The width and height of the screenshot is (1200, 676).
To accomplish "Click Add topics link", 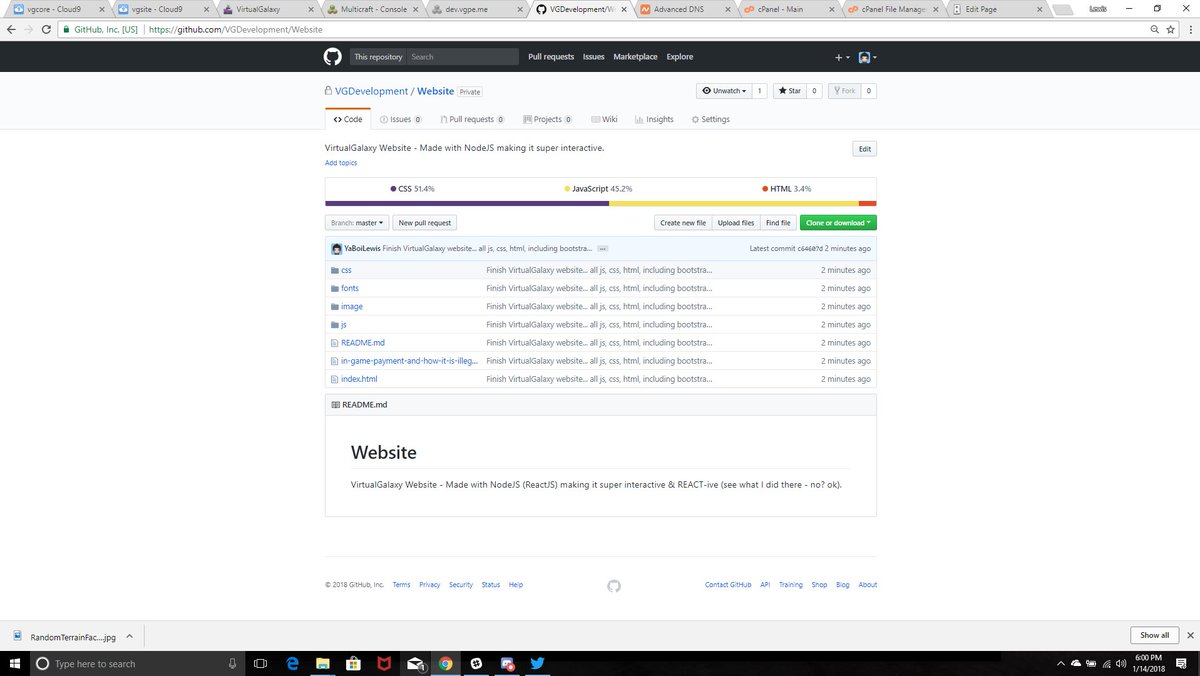I will (341, 163).
